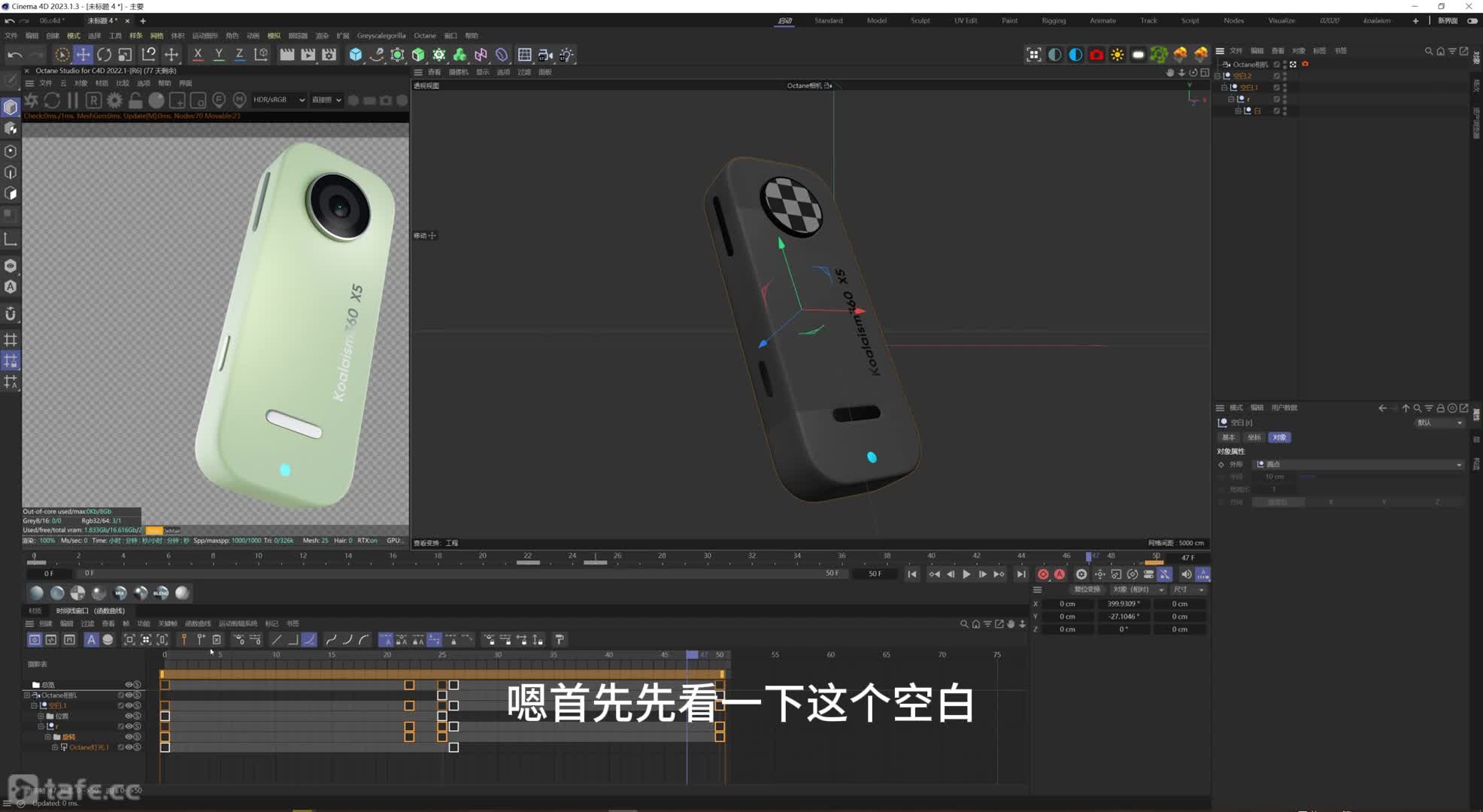Toggle Z axis lock
1483x812 pixels.
[239, 54]
